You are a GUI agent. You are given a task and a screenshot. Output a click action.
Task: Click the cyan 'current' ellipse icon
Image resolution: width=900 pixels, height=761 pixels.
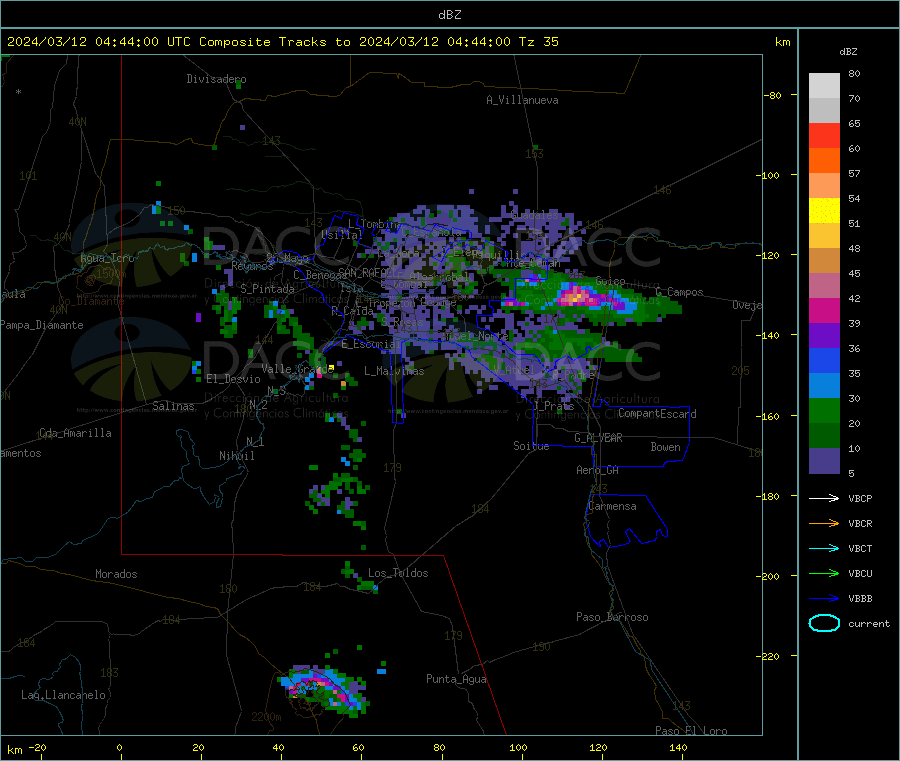[824, 623]
